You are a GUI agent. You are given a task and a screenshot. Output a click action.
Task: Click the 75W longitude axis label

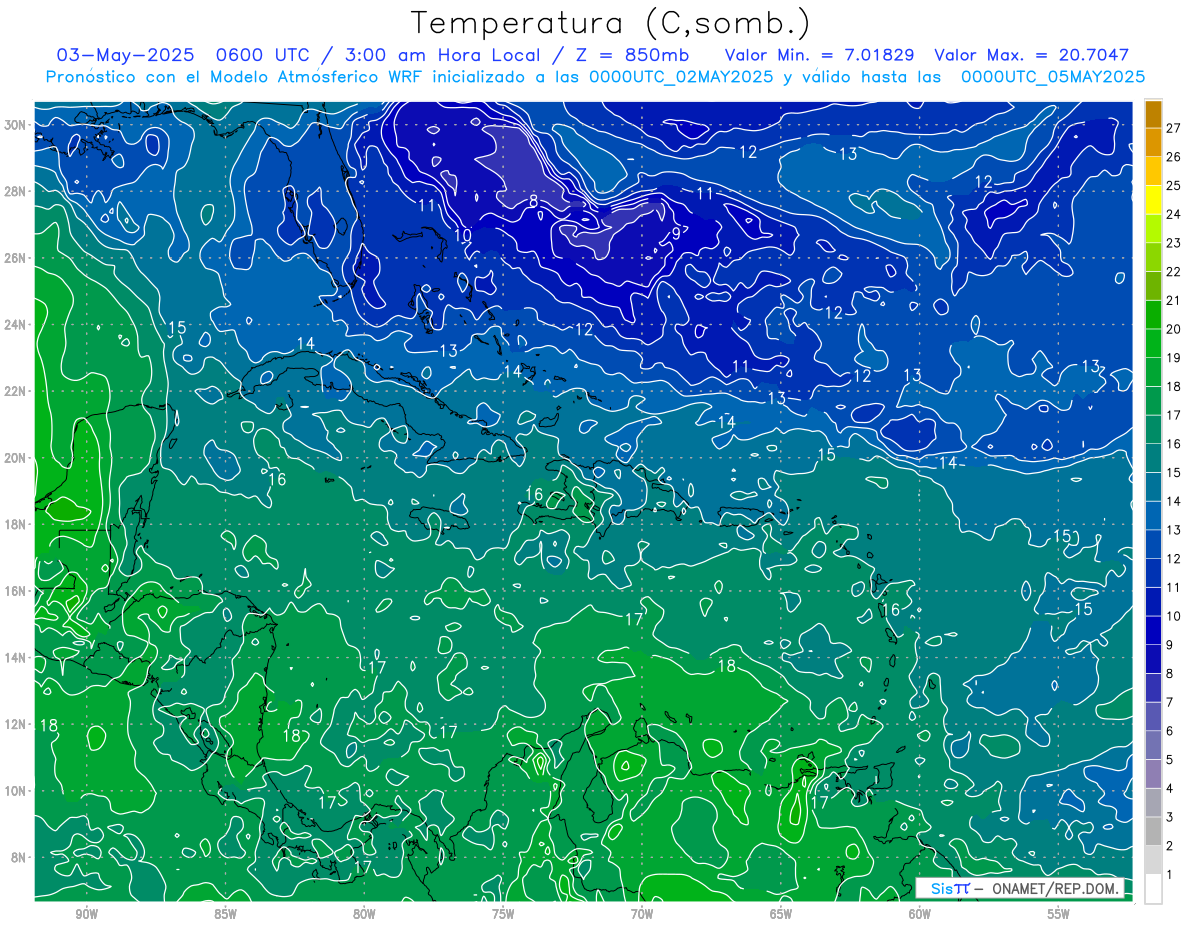click(x=503, y=914)
